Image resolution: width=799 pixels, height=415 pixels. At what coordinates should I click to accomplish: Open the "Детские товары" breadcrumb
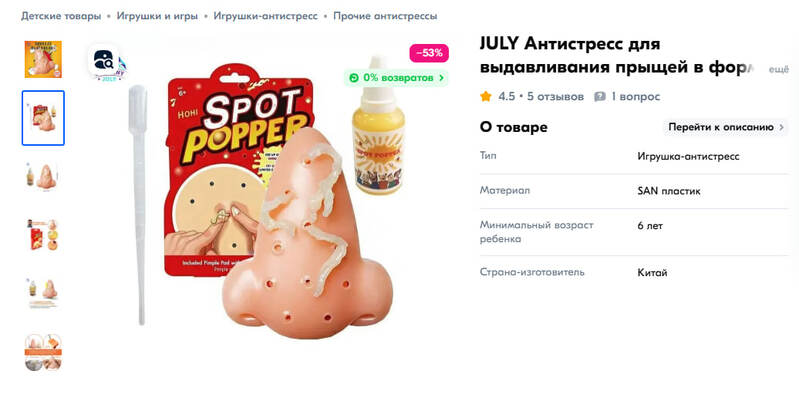click(x=61, y=16)
